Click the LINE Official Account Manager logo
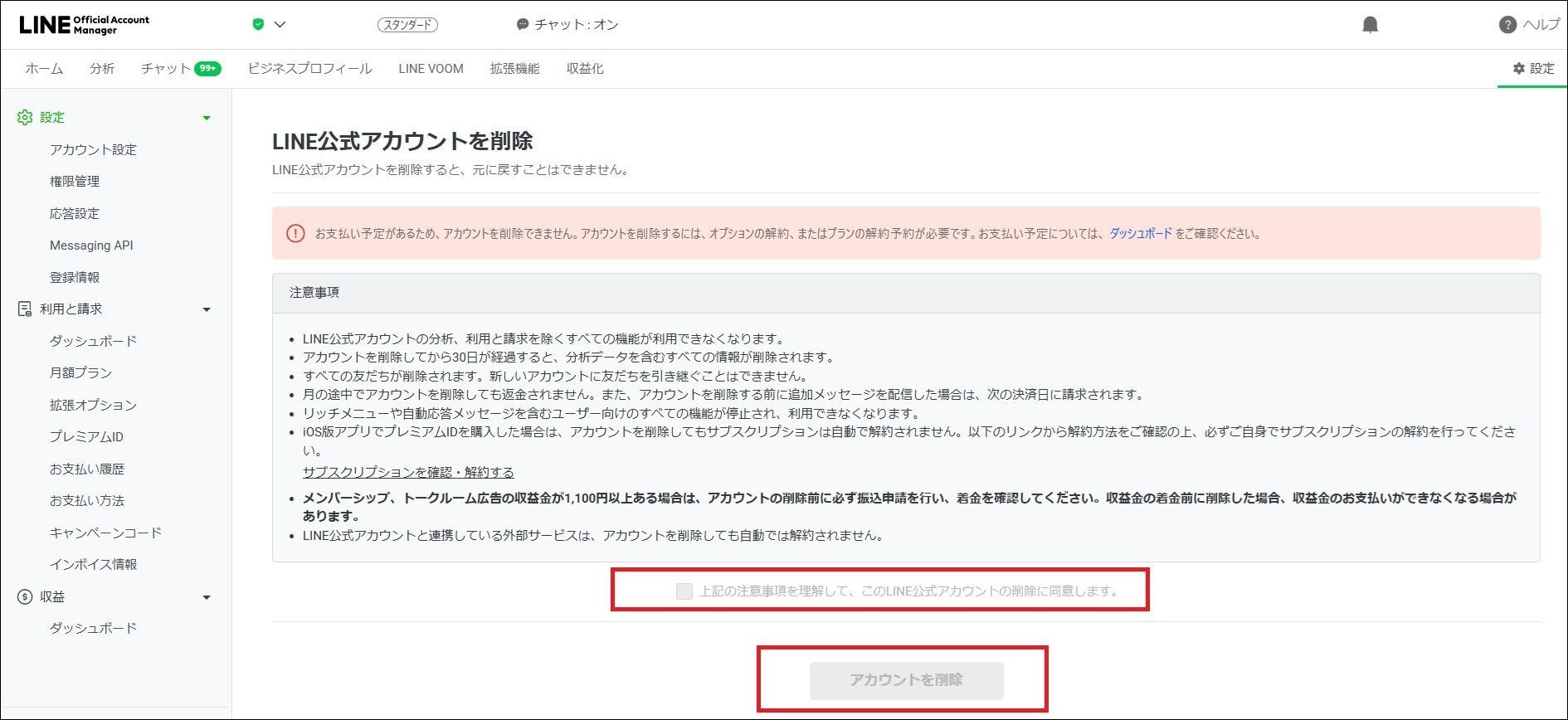Viewport: 1568px width, 720px height. [85, 24]
